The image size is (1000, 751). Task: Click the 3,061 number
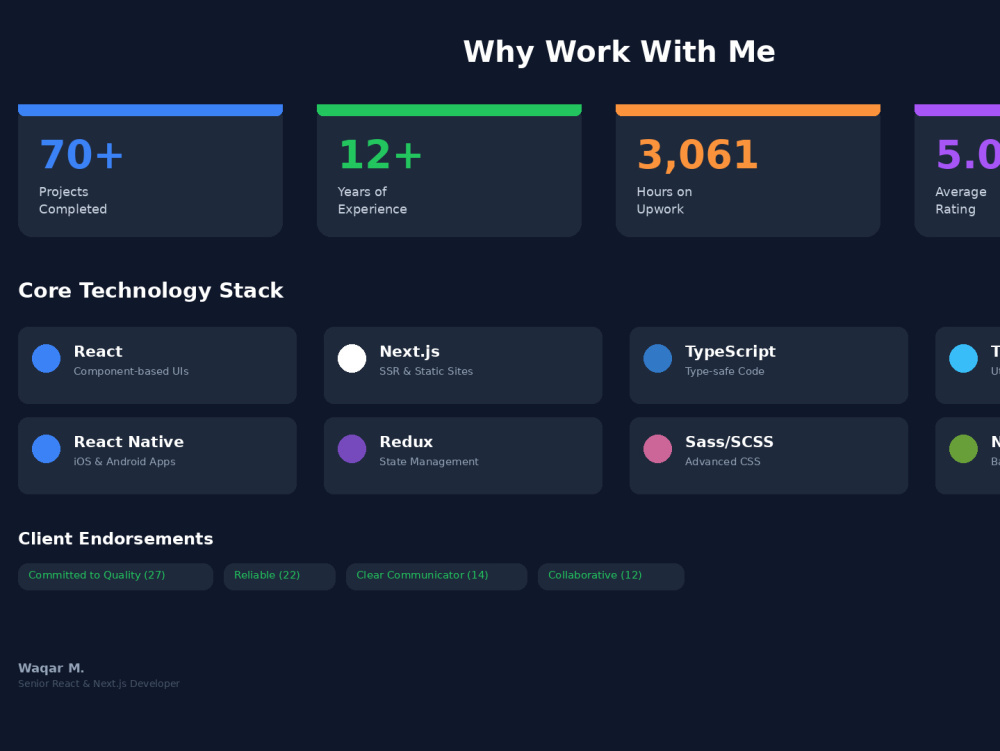pos(698,156)
